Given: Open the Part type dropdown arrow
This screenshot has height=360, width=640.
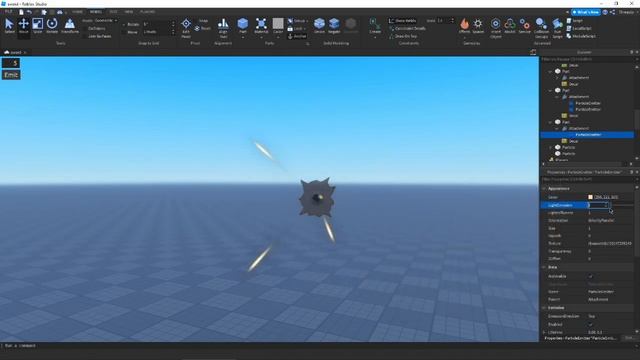Looking at the screenshot, I should [x=242, y=37].
